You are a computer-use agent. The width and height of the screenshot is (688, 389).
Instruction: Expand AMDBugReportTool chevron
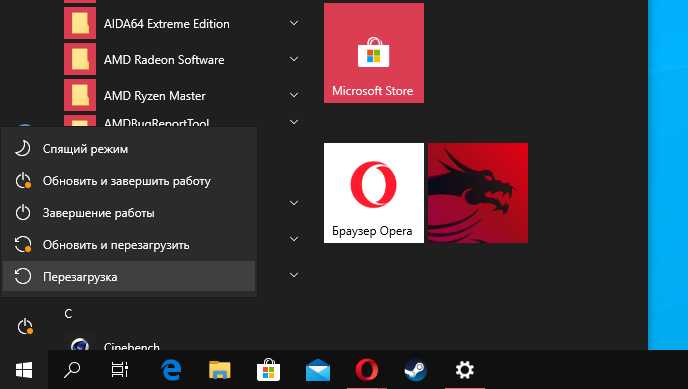294,123
